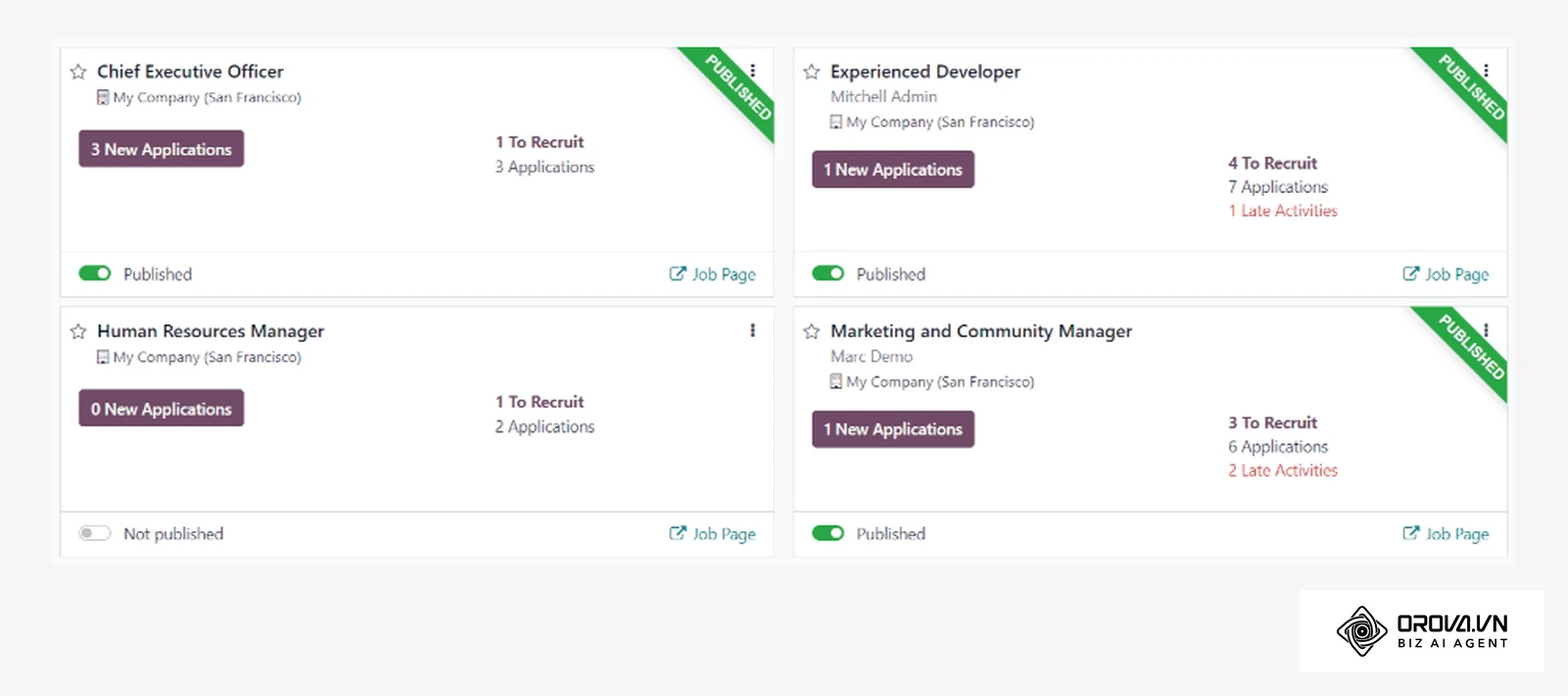
Task: Turn off Published toggle for Marketing and Community Manager
Action: tap(828, 533)
